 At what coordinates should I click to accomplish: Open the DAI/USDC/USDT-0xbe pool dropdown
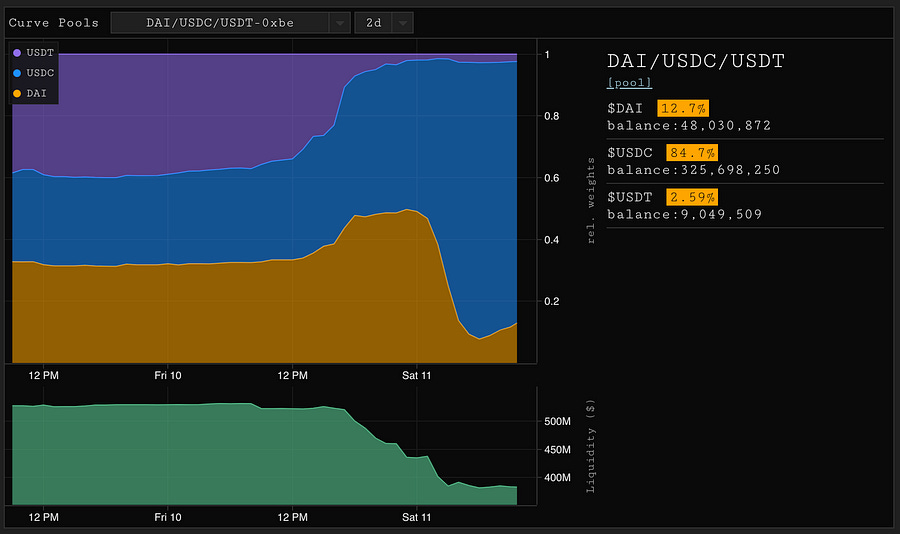(230, 23)
